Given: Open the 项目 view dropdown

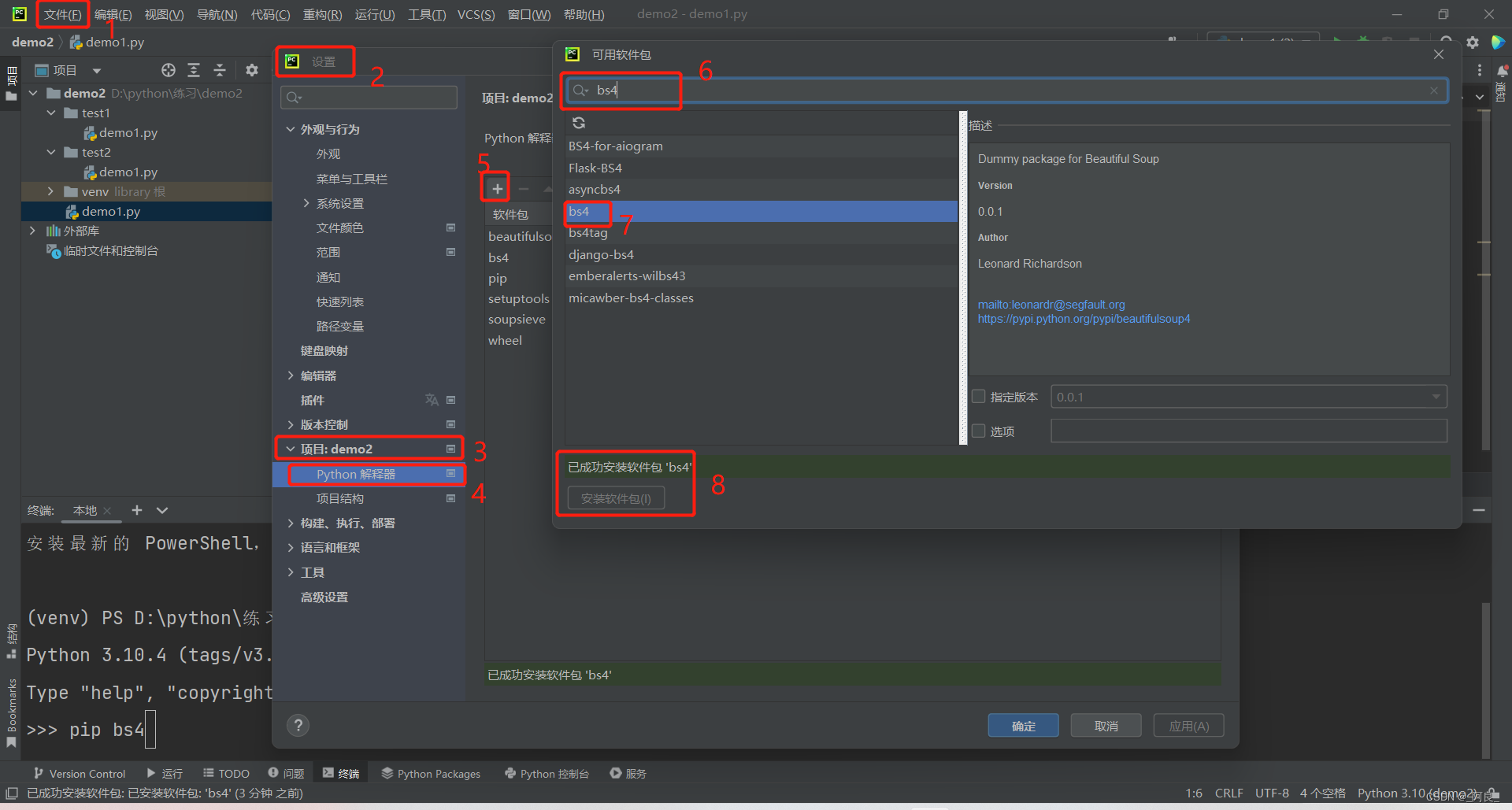Looking at the screenshot, I should tap(97, 71).
